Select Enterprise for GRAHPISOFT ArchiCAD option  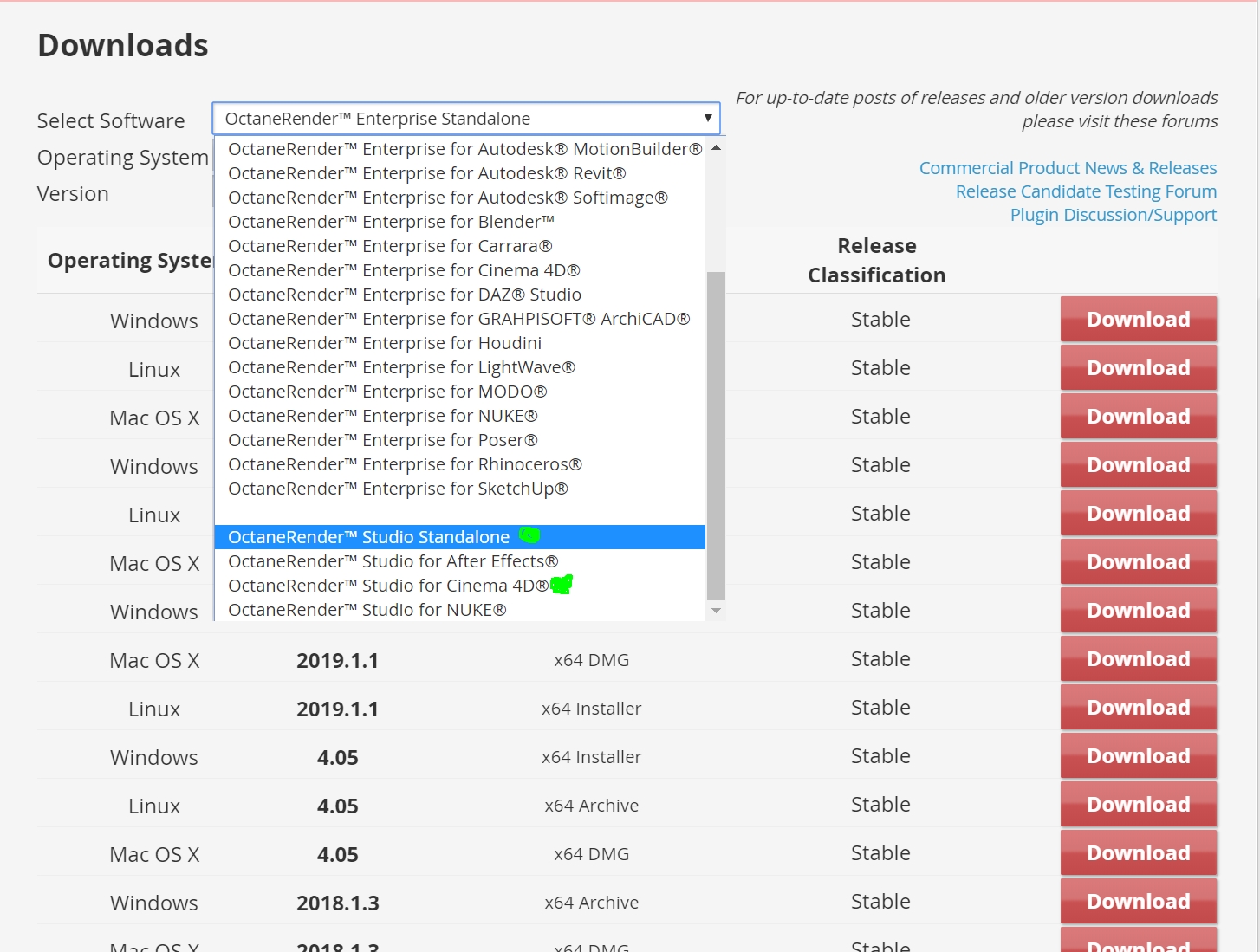click(460, 319)
